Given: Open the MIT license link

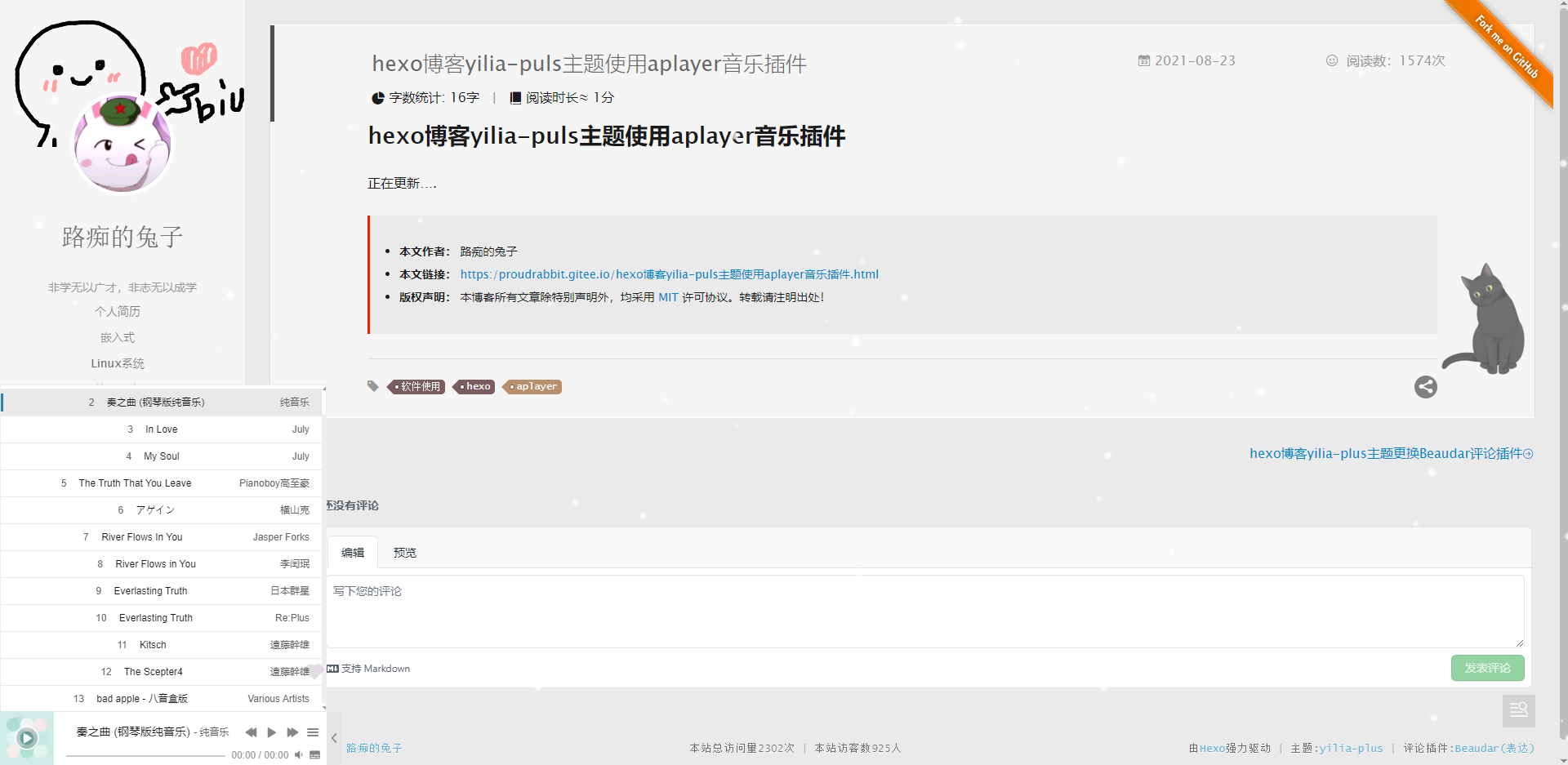Looking at the screenshot, I should click(x=668, y=297).
